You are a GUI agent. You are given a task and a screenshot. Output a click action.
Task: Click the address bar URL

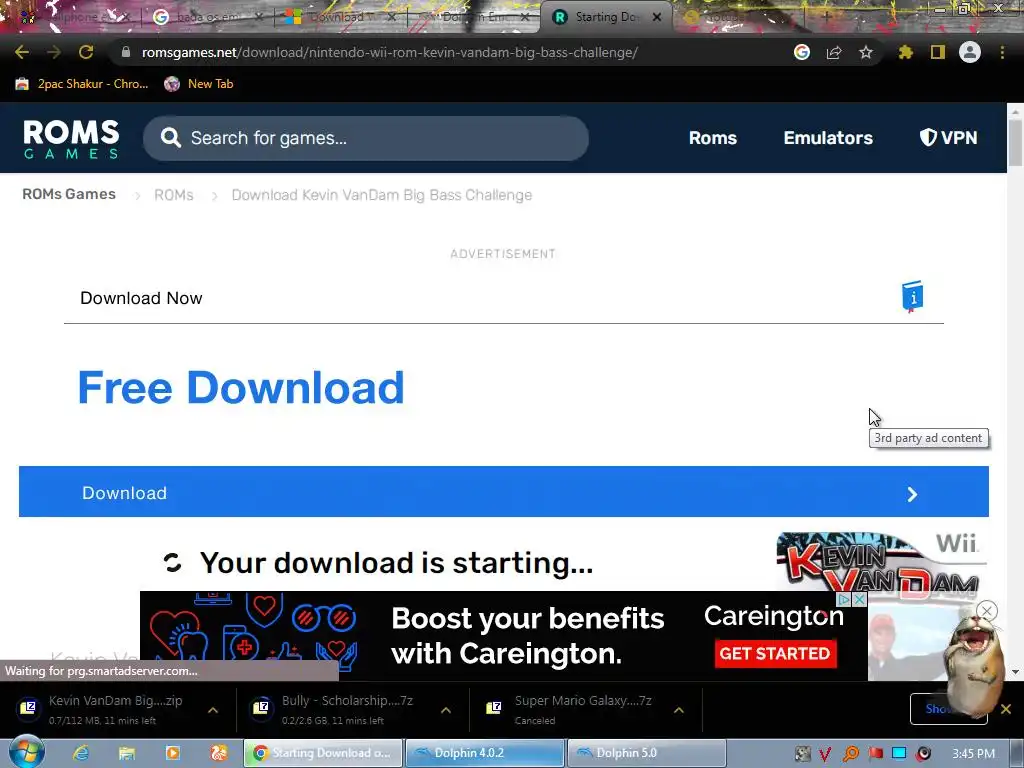coord(390,52)
